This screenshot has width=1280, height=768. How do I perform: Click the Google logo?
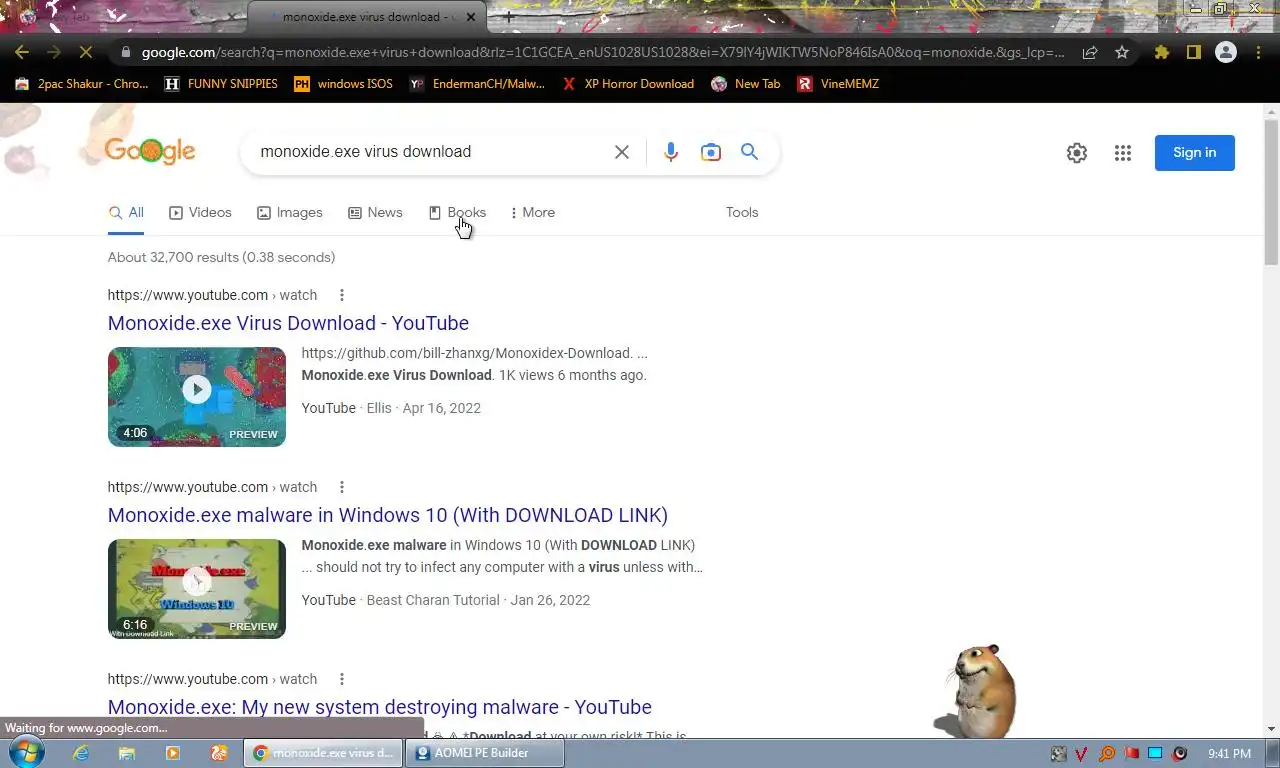coord(150,151)
